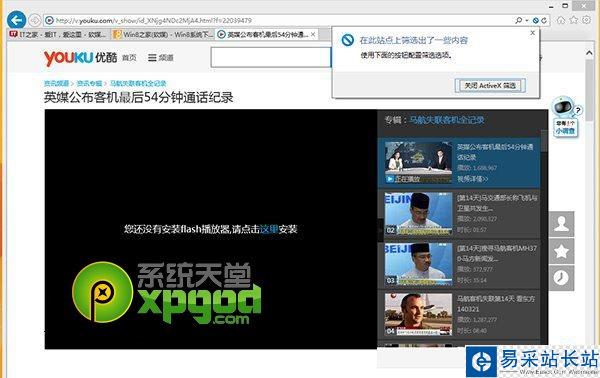Open the browser Home icon
The width and height of the screenshot is (600, 378).
point(561,20)
